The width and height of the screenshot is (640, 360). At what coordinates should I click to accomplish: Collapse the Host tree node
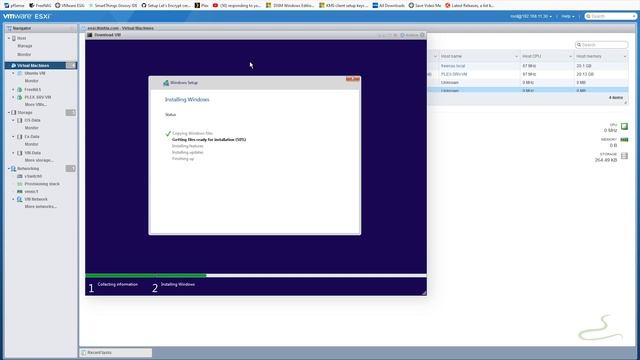pos(9,38)
